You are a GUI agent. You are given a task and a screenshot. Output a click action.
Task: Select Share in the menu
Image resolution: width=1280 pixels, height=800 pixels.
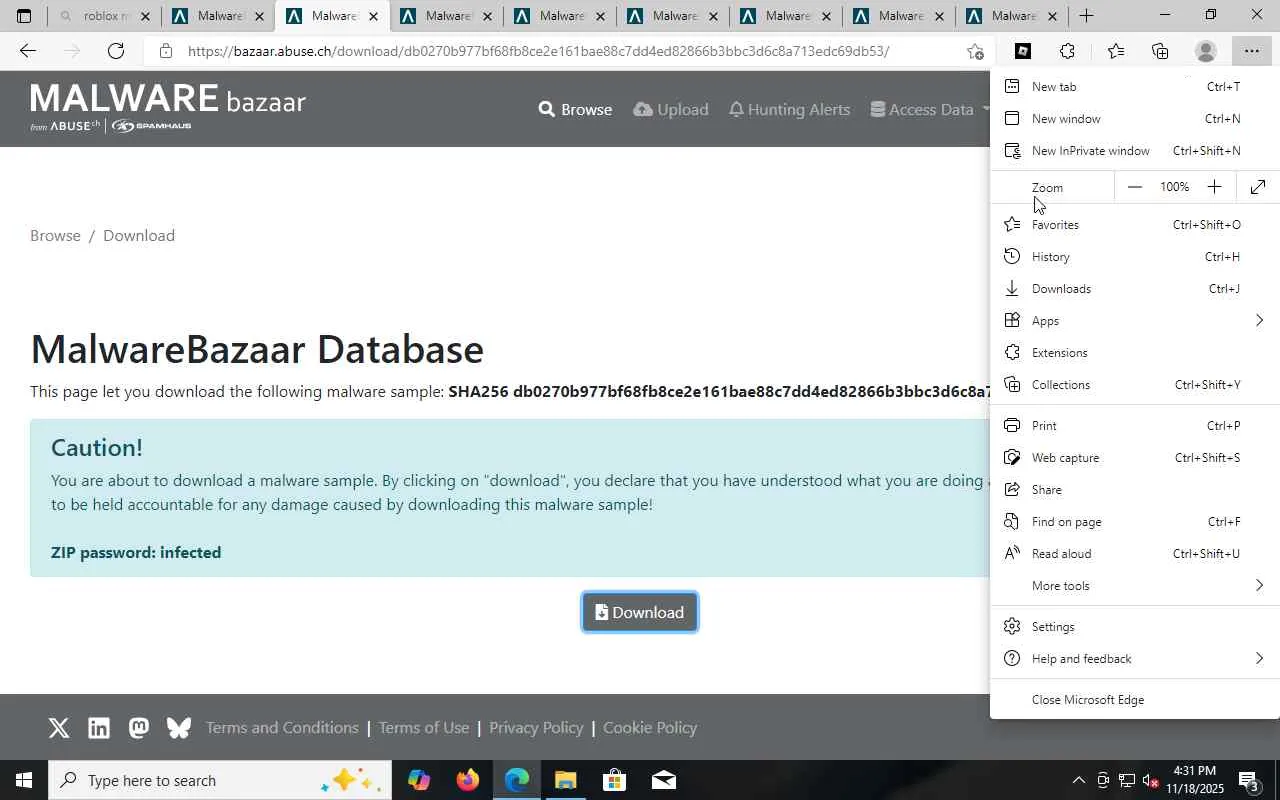click(x=1135, y=490)
